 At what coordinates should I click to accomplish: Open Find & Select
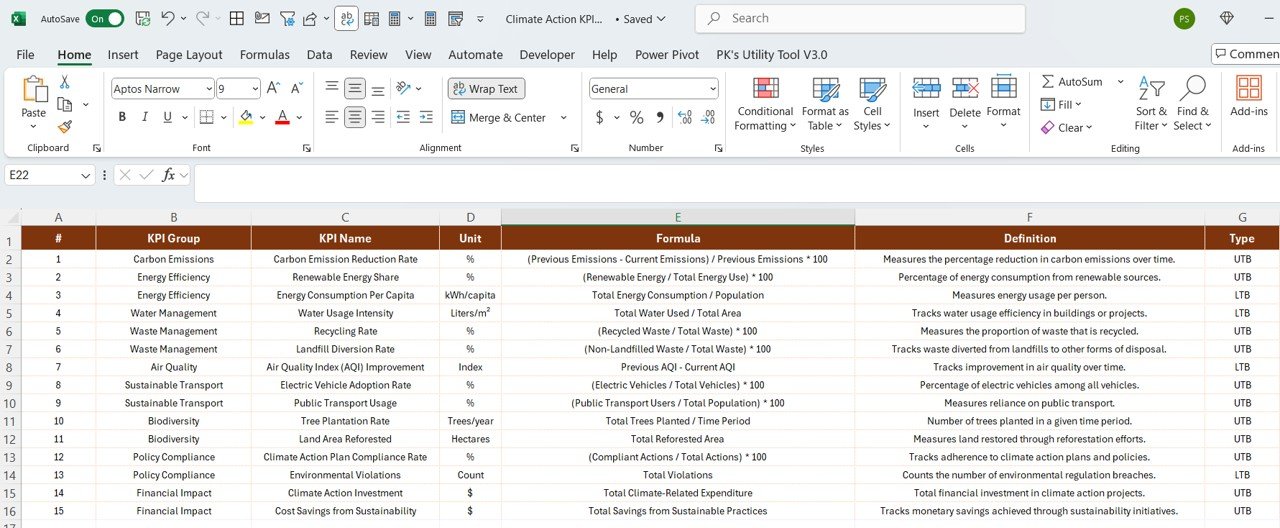[1192, 103]
